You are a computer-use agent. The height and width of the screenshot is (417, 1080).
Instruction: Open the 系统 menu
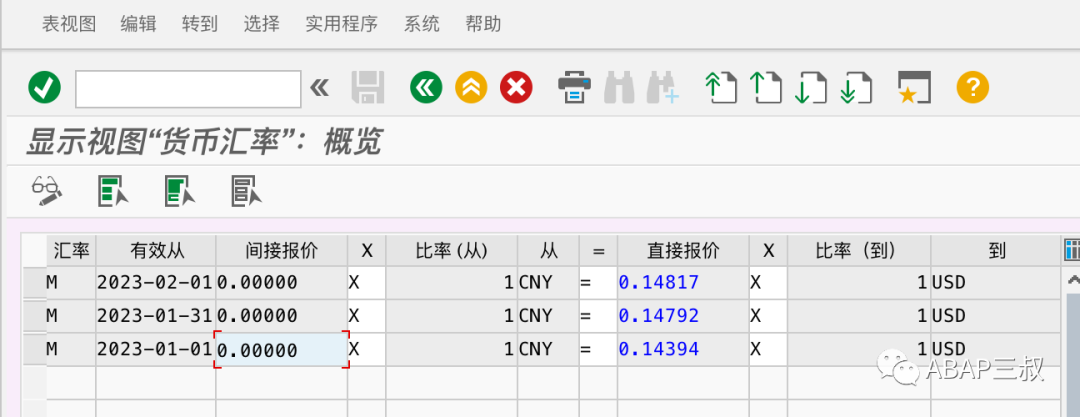click(422, 24)
